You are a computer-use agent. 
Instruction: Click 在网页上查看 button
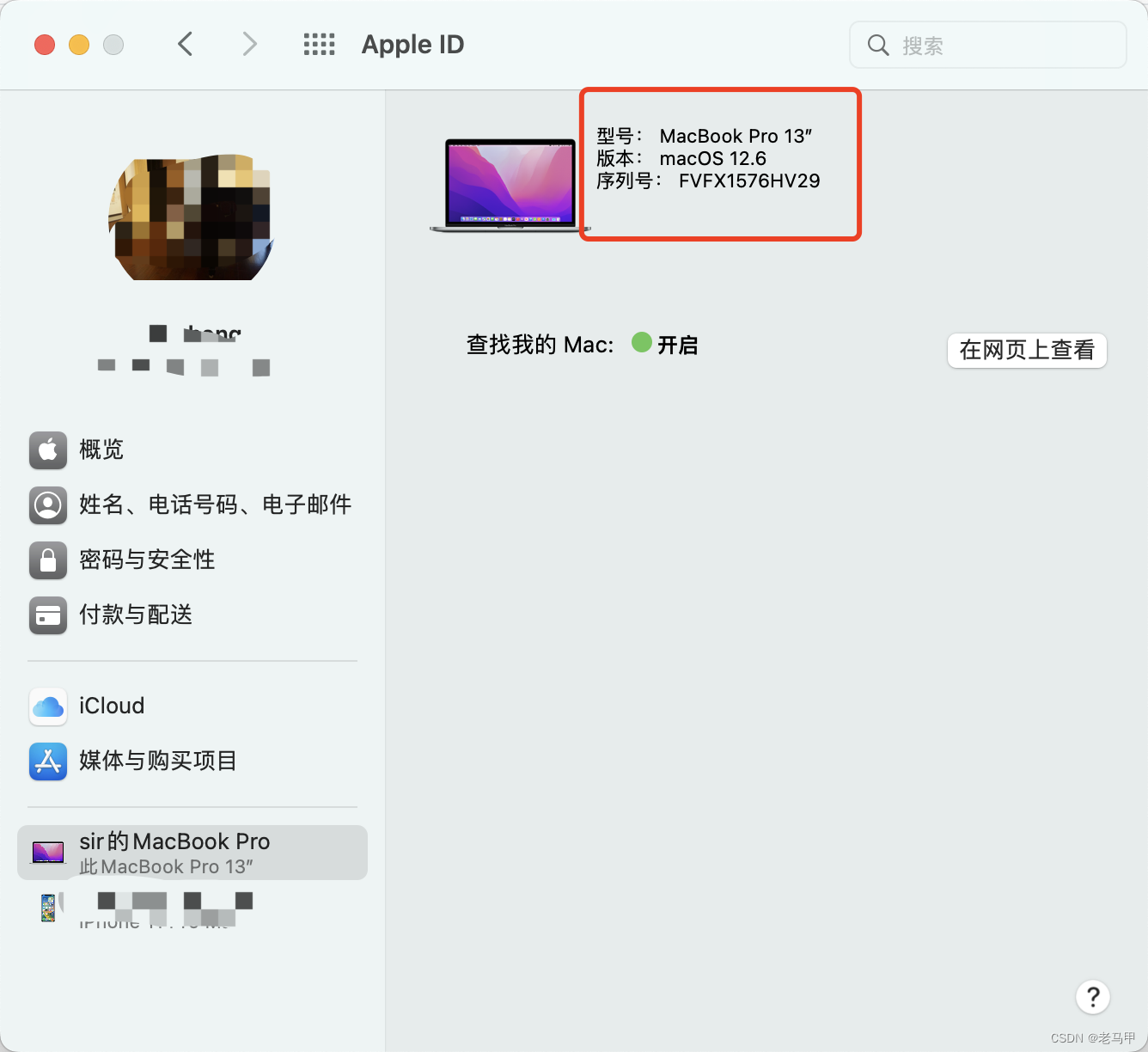pyautogui.click(x=1027, y=351)
